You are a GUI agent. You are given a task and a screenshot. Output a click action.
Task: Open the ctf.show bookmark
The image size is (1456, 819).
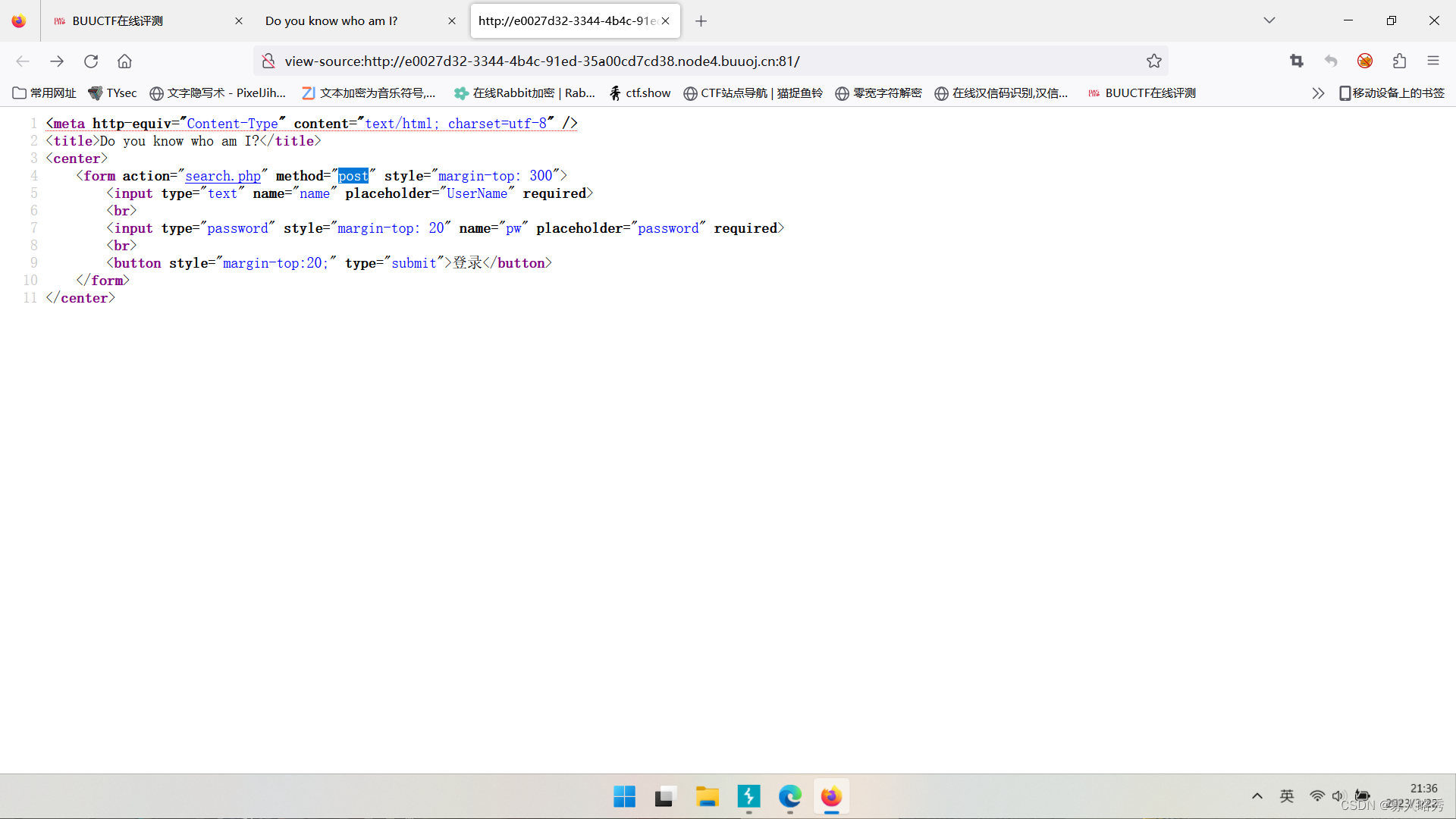tap(641, 93)
